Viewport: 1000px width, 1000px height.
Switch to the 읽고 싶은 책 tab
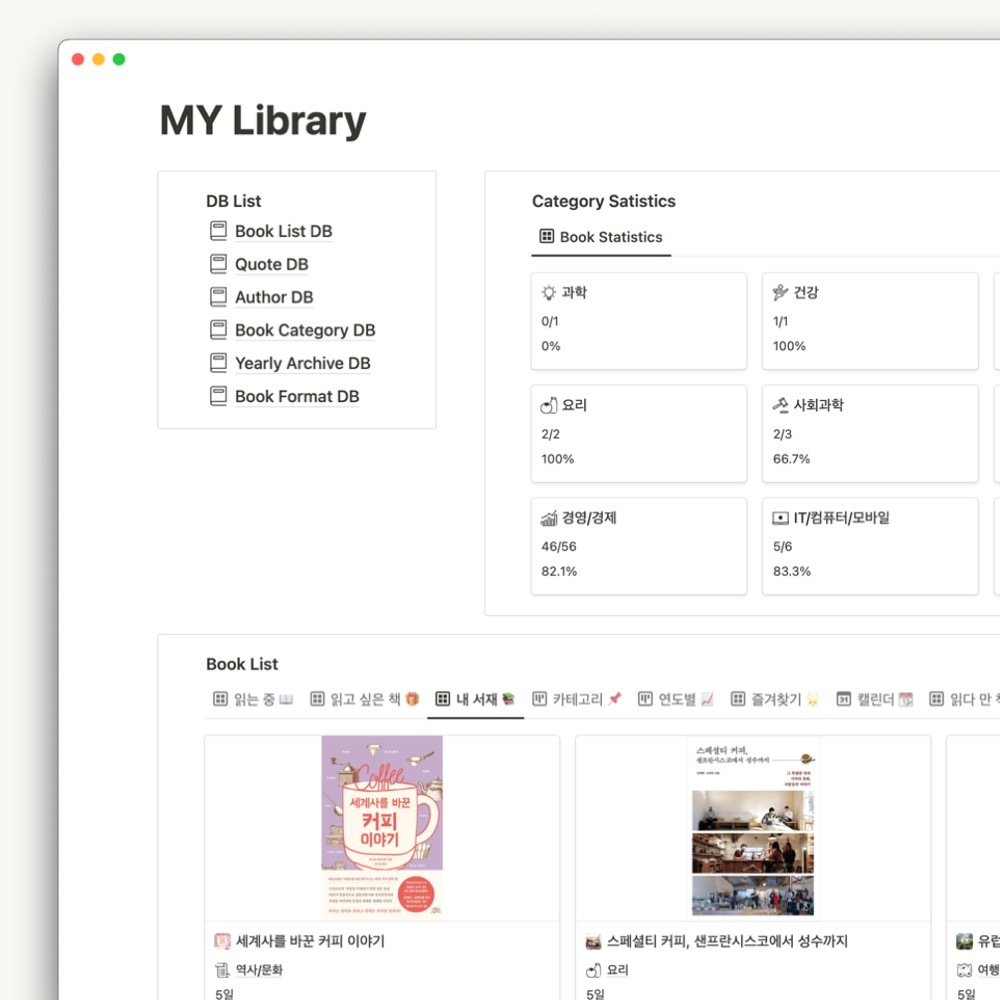click(x=364, y=700)
